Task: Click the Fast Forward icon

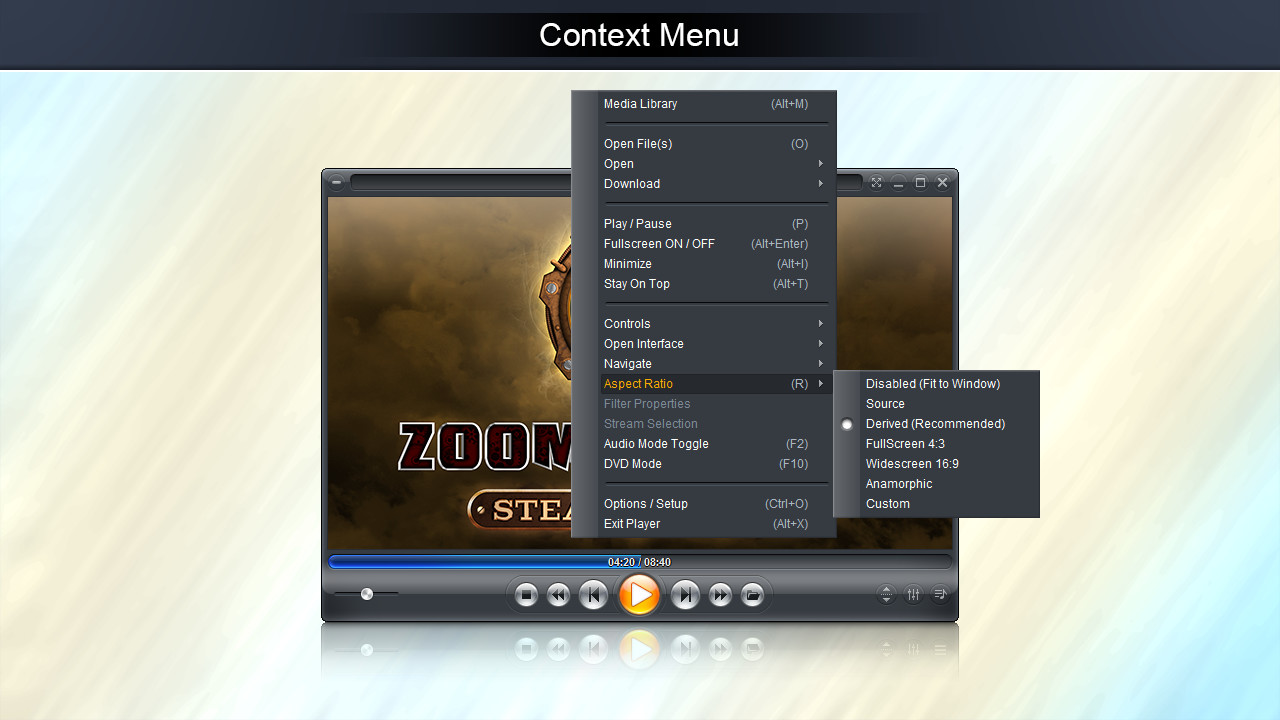Action: [719, 594]
